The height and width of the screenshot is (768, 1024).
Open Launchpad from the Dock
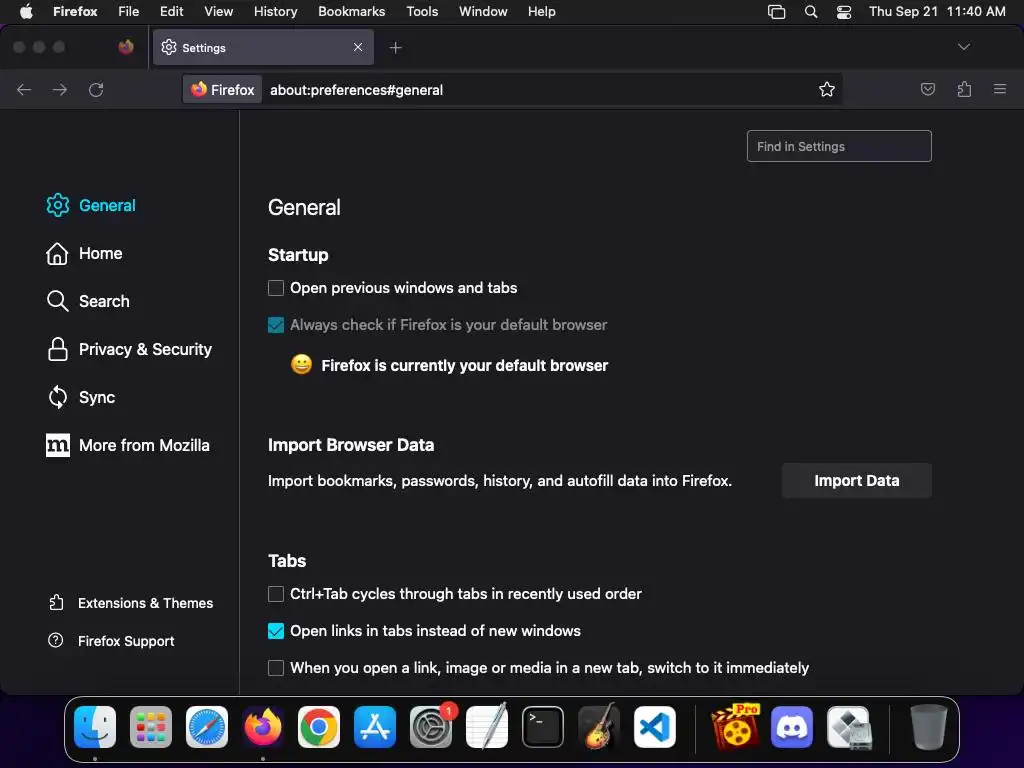pyautogui.click(x=151, y=727)
